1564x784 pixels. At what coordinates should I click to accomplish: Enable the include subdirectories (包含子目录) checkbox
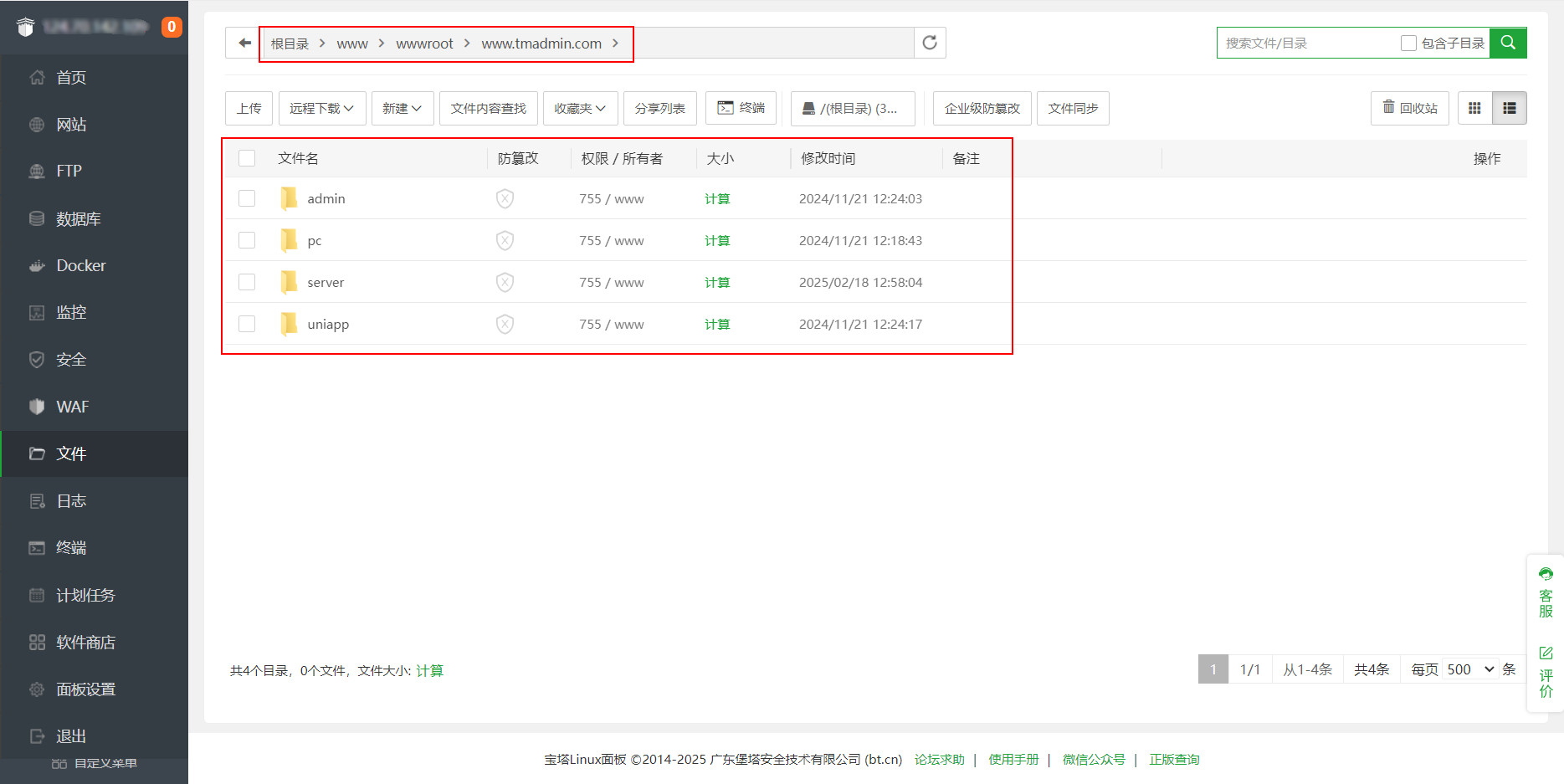tap(1408, 43)
